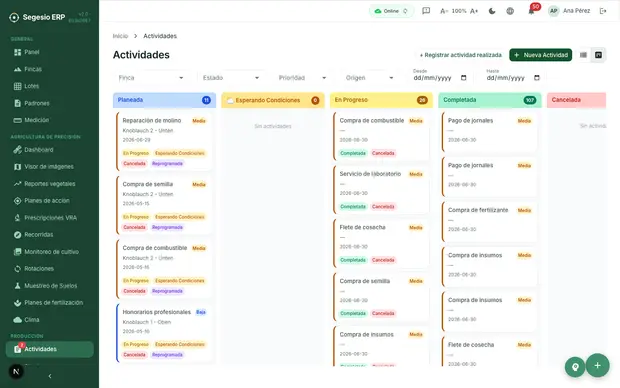
Task: Click the Planeada column header
Action: [x=164, y=100]
